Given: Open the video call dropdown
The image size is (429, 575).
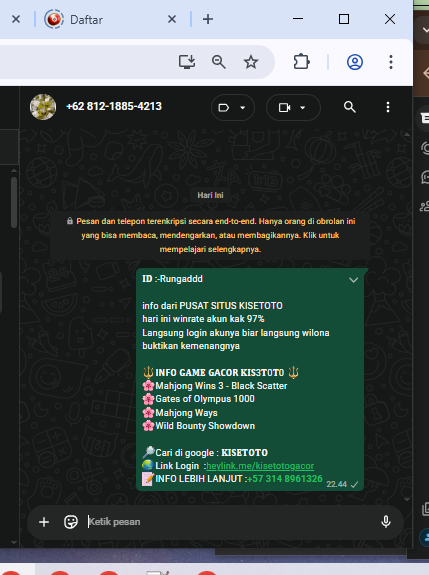Looking at the screenshot, I should pos(293,107).
